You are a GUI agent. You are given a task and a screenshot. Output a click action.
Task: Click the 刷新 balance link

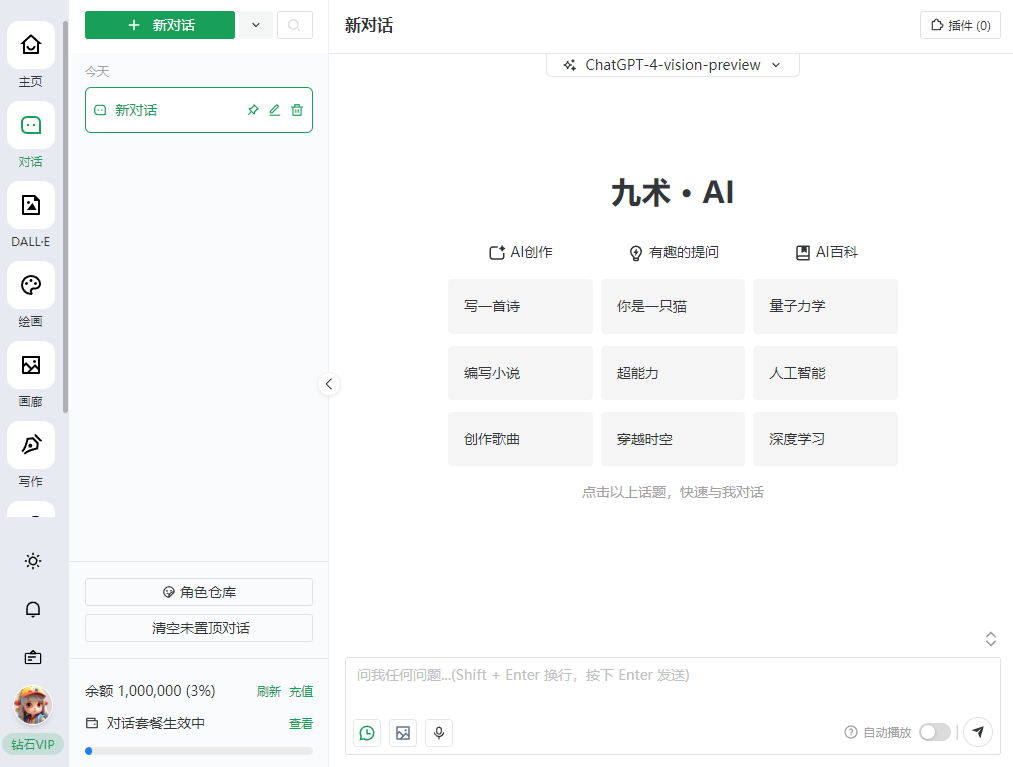click(x=269, y=691)
